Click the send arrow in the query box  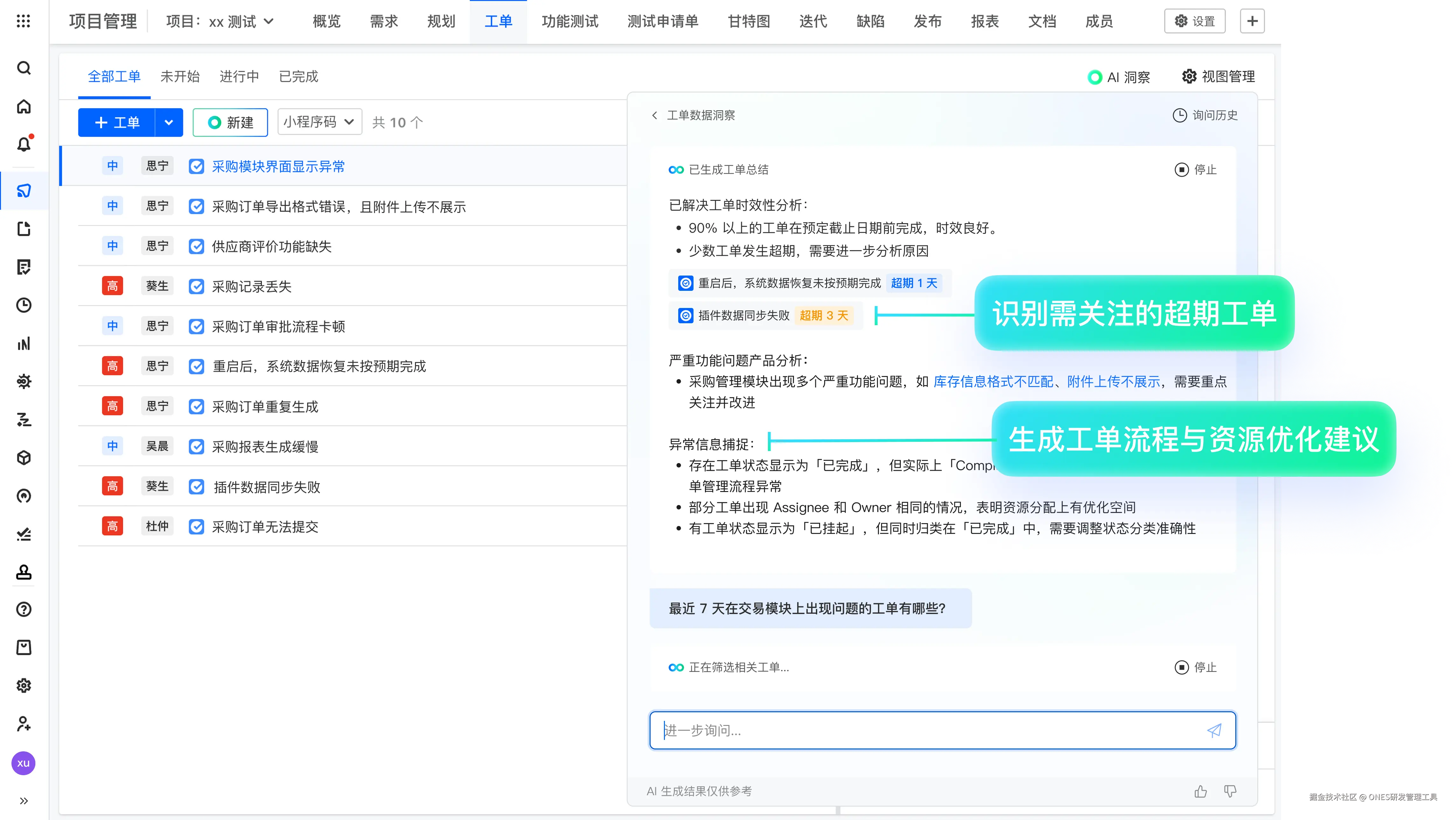pyautogui.click(x=1214, y=730)
